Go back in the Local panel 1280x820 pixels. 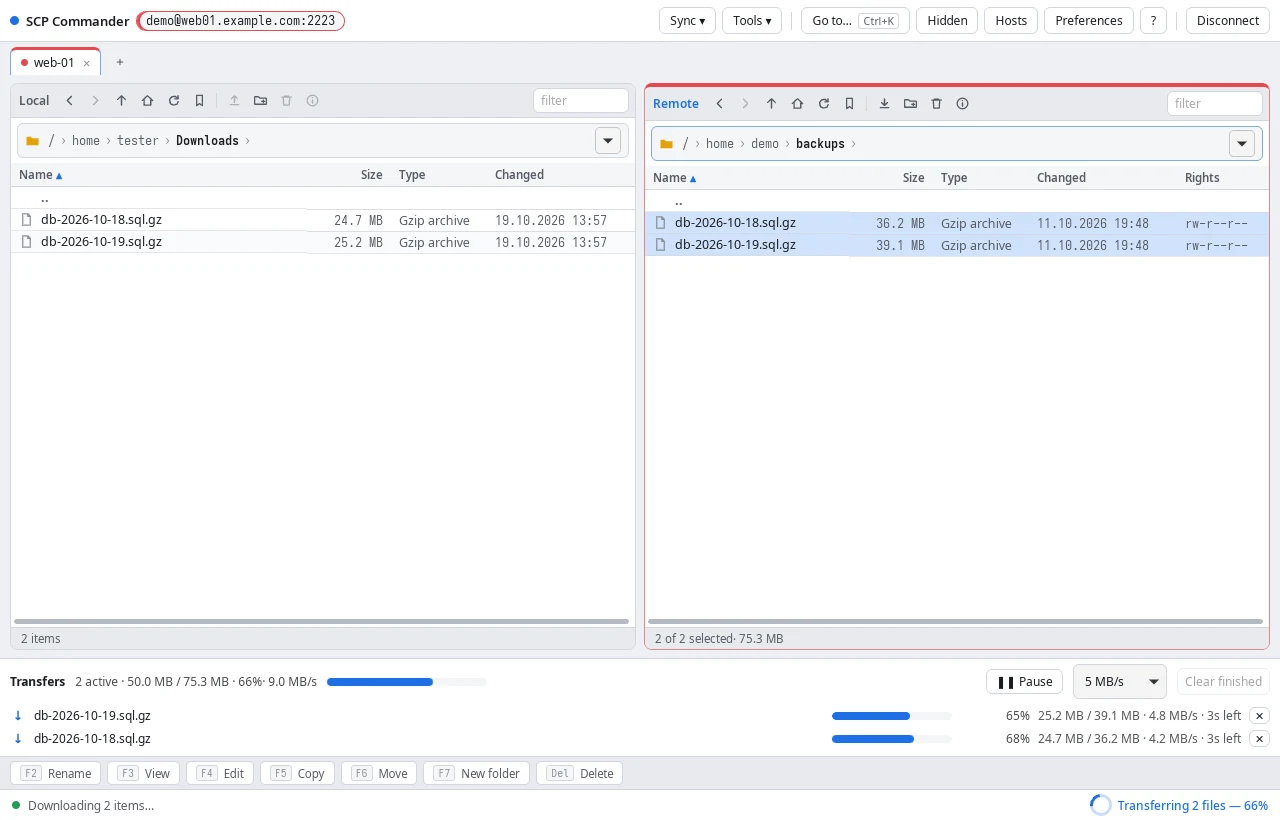coord(70,100)
